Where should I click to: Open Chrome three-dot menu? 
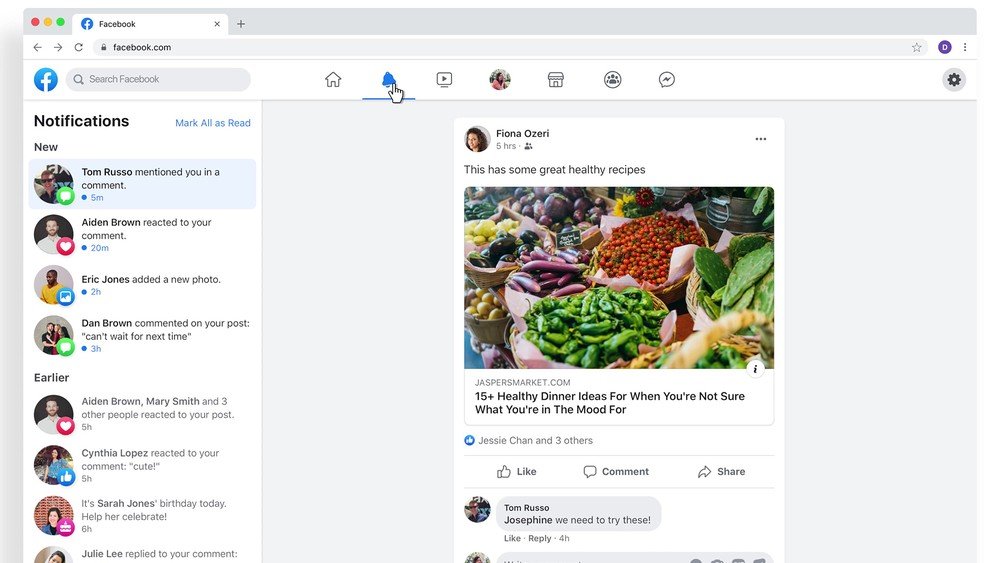(x=965, y=47)
